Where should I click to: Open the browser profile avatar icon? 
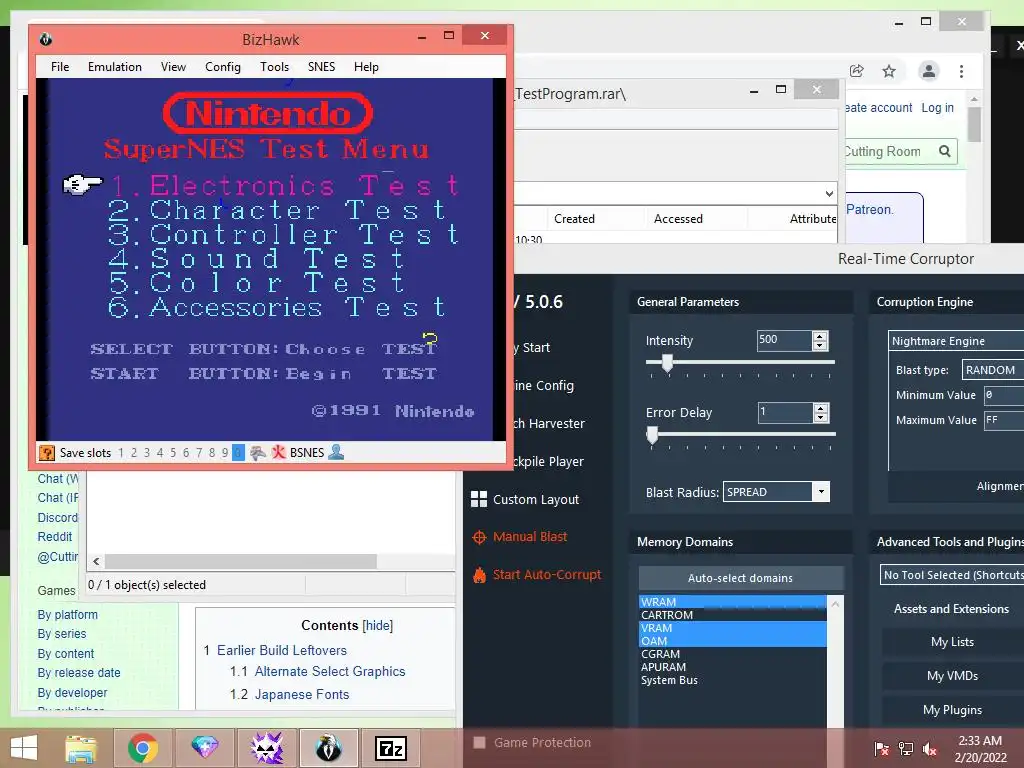(x=929, y=71)
